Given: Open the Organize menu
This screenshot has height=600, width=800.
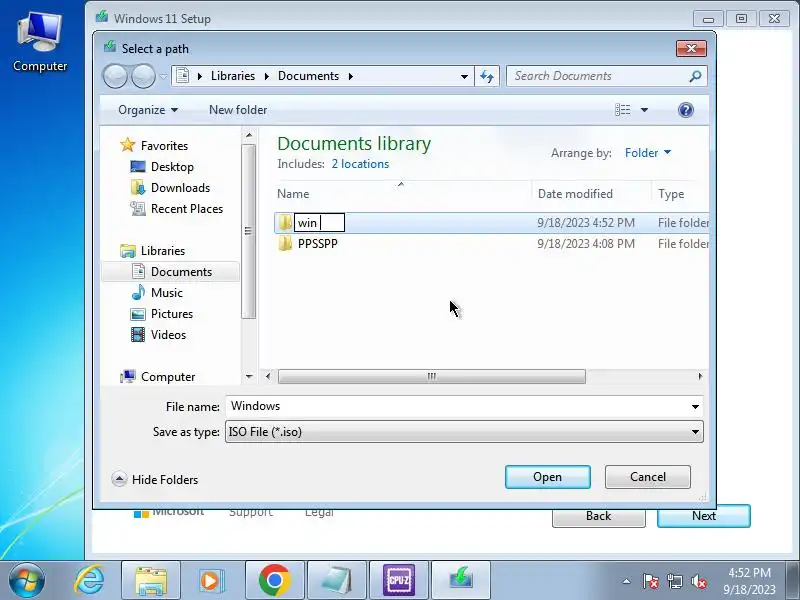Looking at the screenshot, I should click(147, 110).
